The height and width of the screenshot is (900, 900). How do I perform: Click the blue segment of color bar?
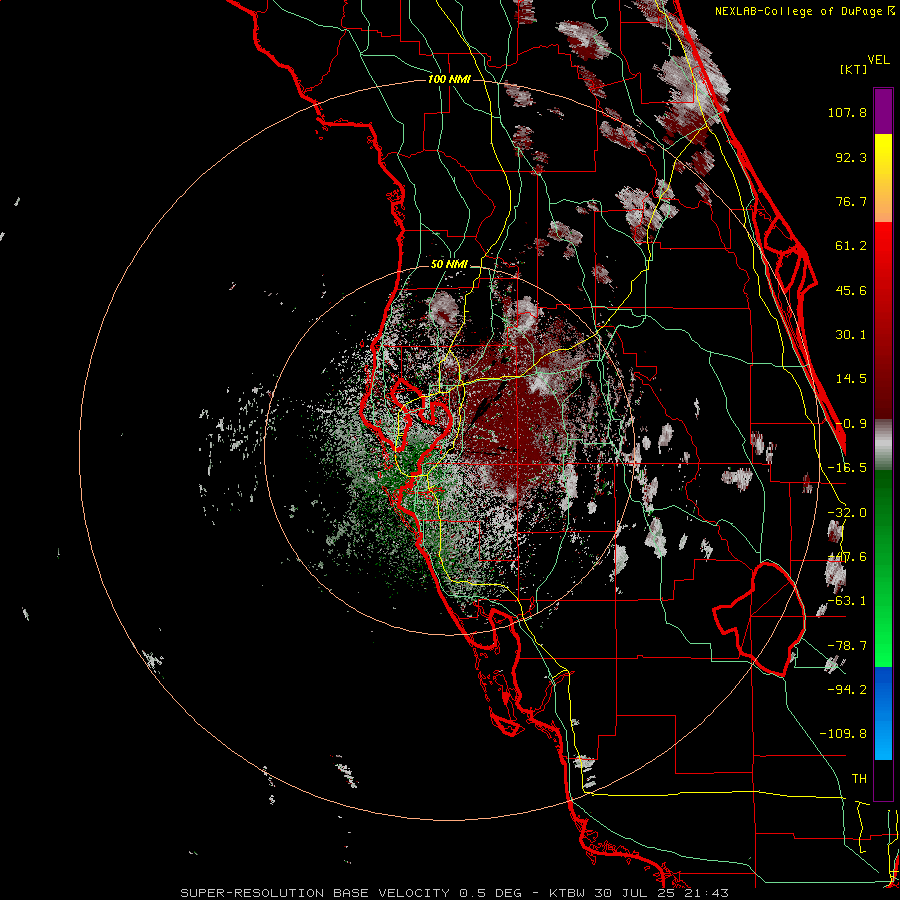[x=883, y=713]
